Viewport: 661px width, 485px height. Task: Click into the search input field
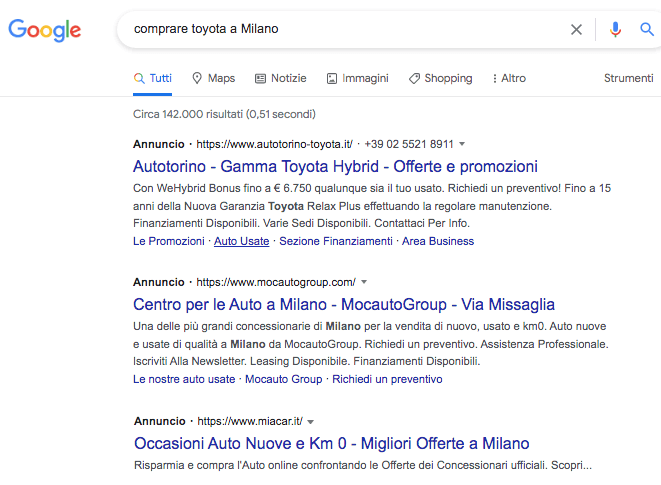tap(340, 30)
